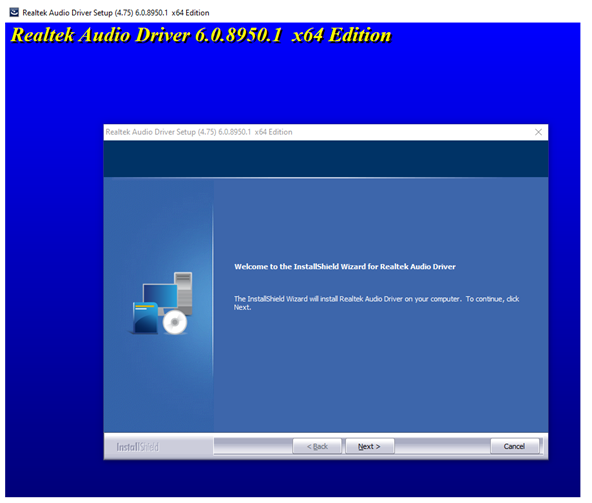Click the inner dialog title 'Realtek Audio Driver Setup'
This screenshot has width=592, height=503.
point(199,132)
